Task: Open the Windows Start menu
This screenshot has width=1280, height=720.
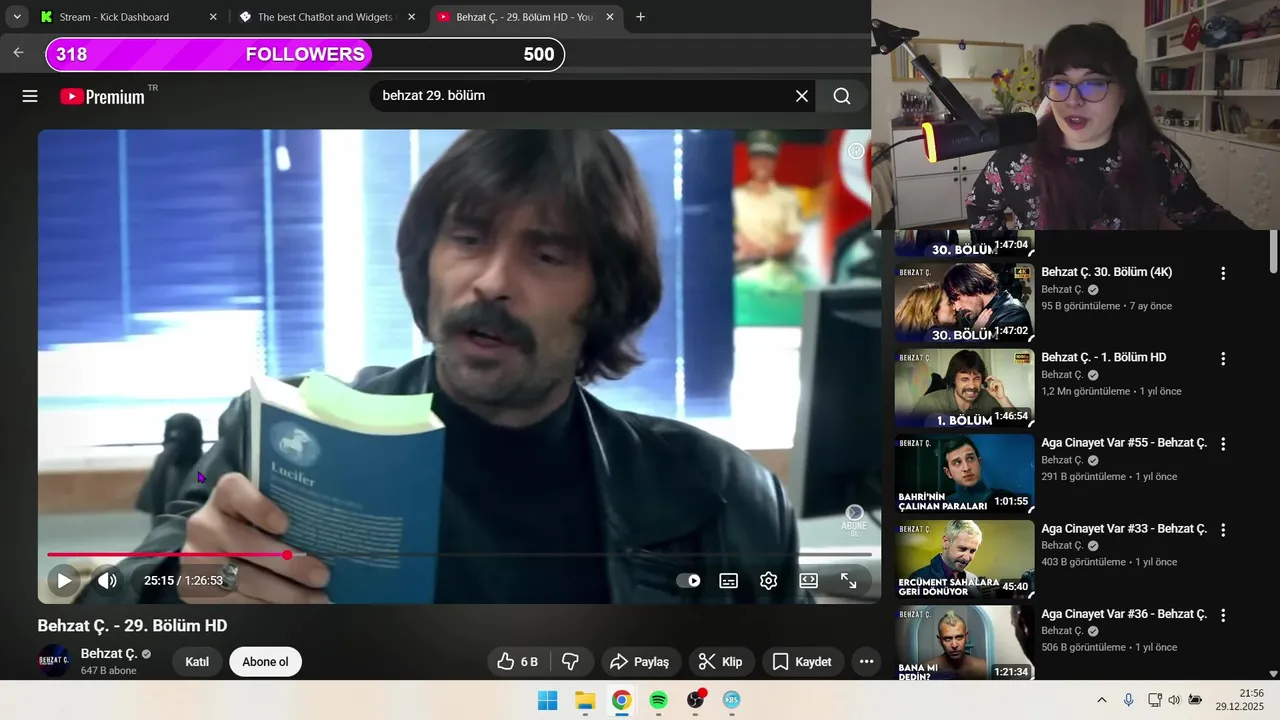Action: [548, 700]
